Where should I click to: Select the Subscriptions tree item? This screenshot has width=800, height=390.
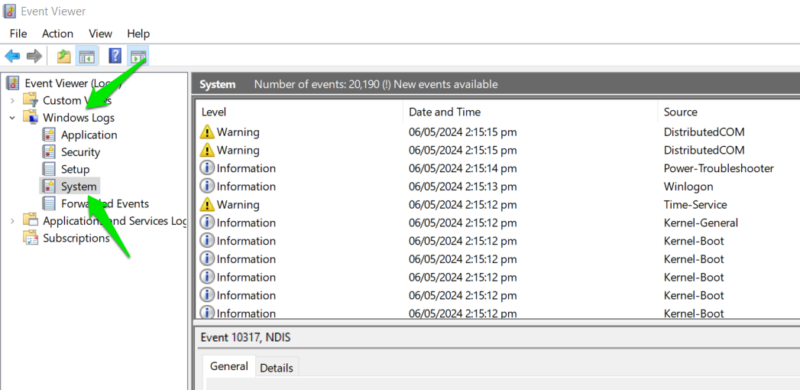(76, 238)
